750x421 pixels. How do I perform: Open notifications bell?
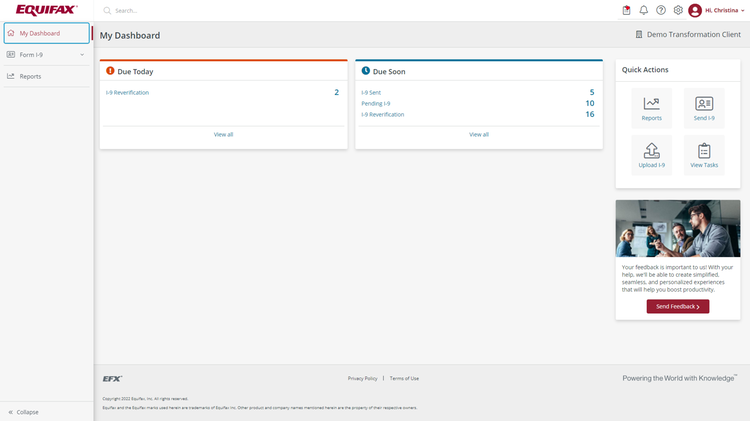pos(644,10)
